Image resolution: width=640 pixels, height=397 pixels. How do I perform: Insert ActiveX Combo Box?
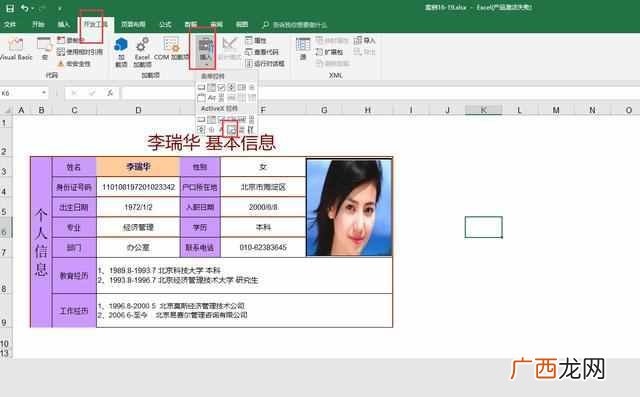click(211, 119)
